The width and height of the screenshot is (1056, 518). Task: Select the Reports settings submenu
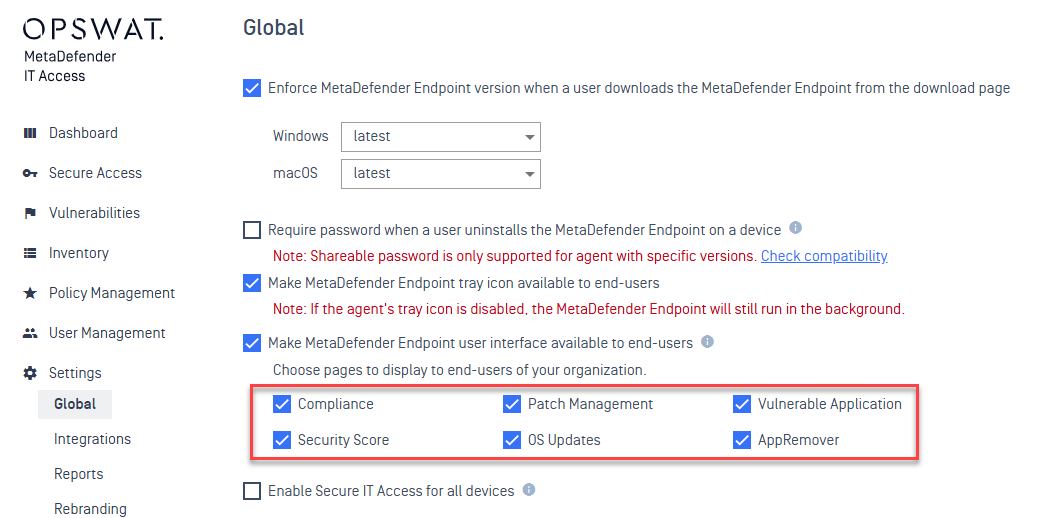pyautogui.click(x=78, y=474)
